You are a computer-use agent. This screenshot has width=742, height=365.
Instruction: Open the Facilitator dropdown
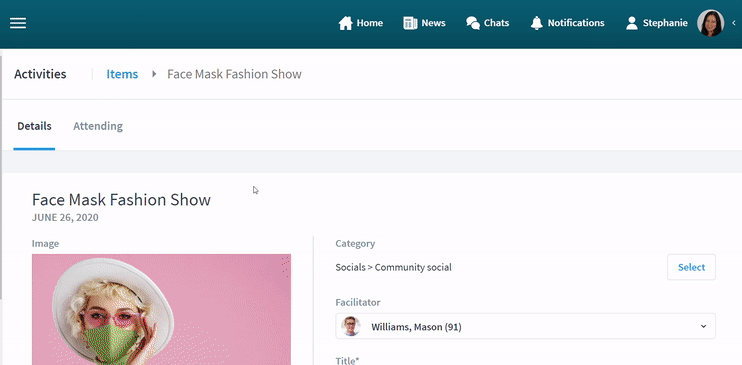point(525,326)
